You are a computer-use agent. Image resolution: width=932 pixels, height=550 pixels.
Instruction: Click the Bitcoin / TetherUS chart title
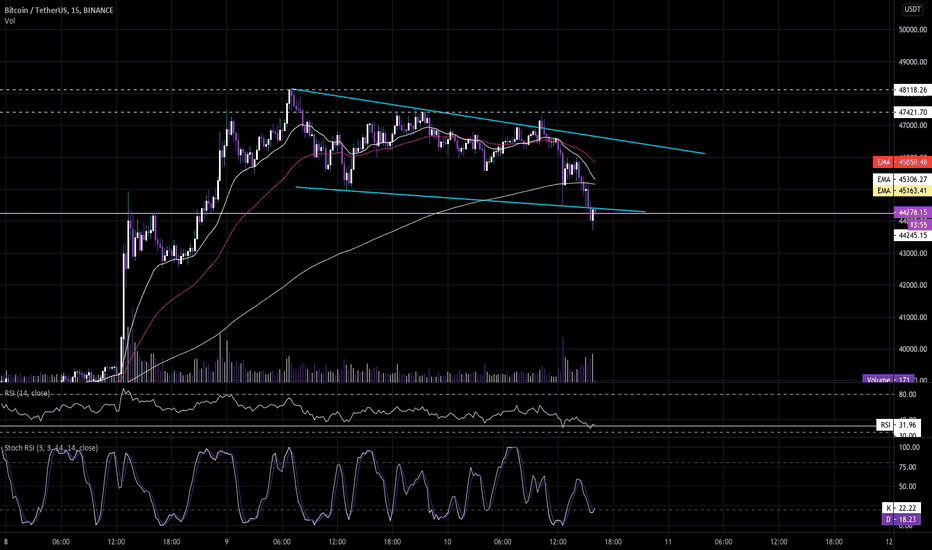[59, 10]
